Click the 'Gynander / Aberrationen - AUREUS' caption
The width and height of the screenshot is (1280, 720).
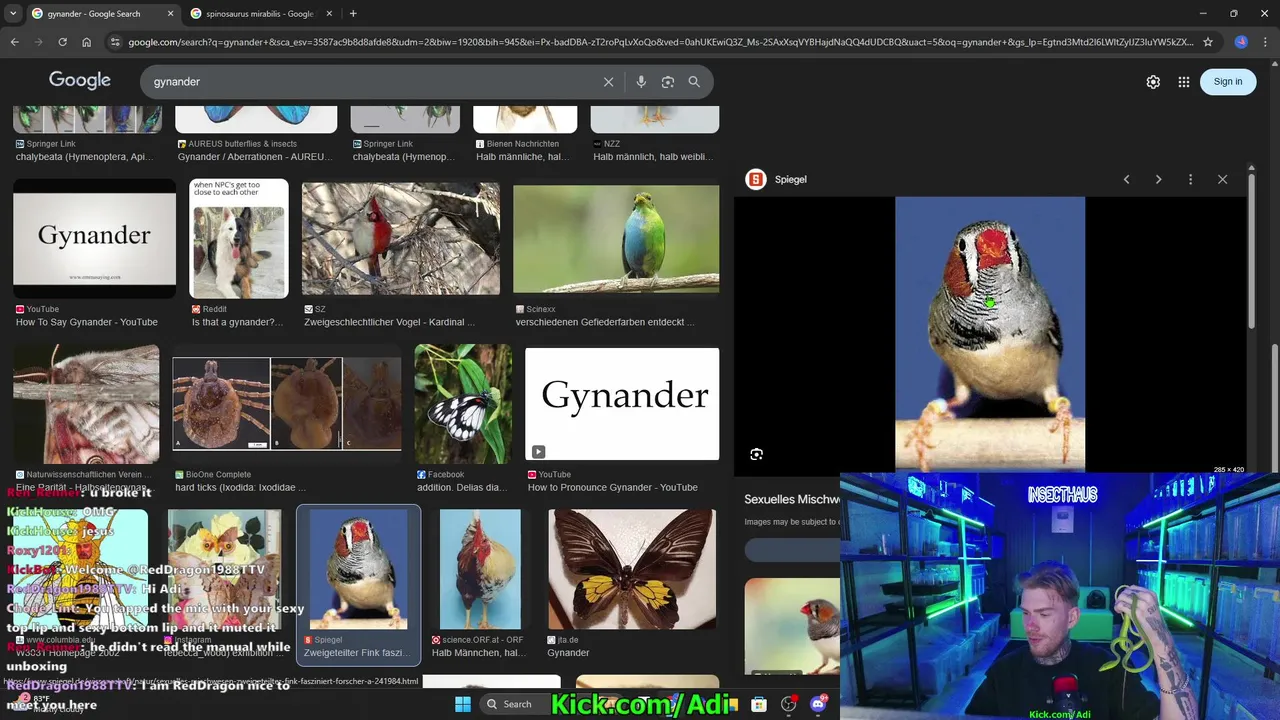point(256,156)
